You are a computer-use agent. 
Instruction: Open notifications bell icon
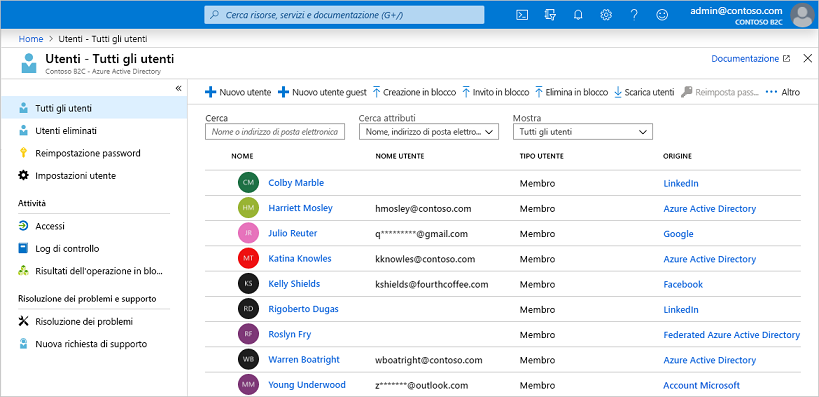coord(578,15)
